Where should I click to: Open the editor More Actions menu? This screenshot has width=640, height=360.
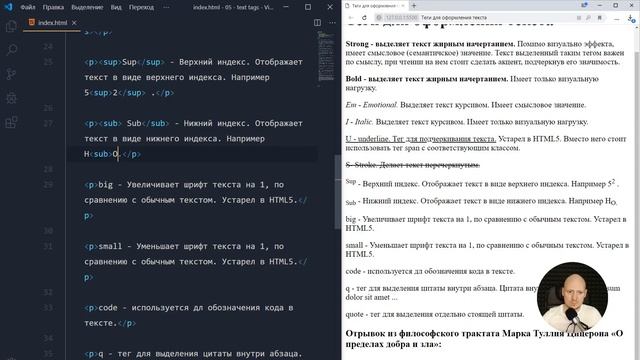pos(332,23)
